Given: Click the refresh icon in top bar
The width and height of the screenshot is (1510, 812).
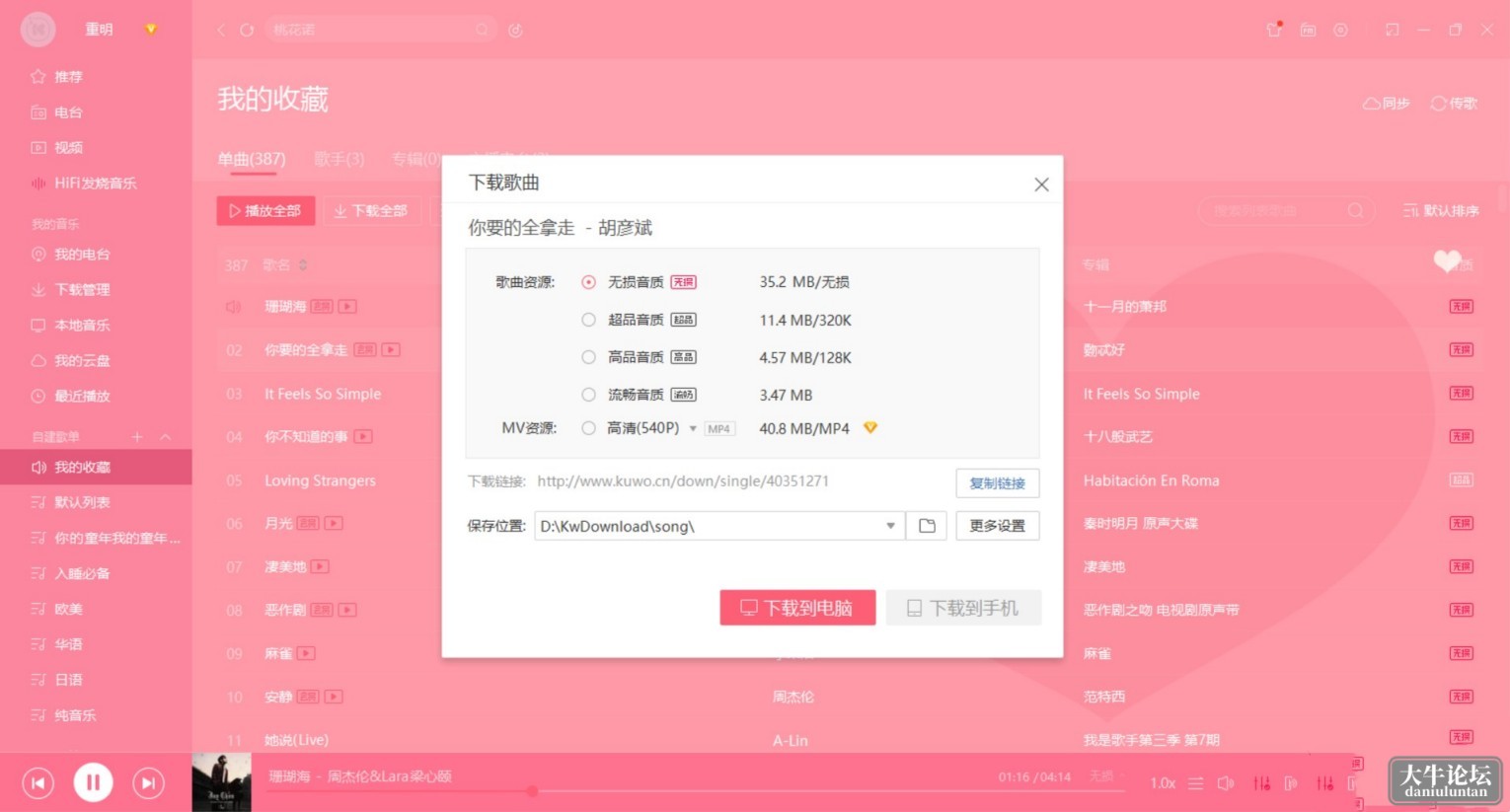Looking at the screenshot, I should [247, 31].
